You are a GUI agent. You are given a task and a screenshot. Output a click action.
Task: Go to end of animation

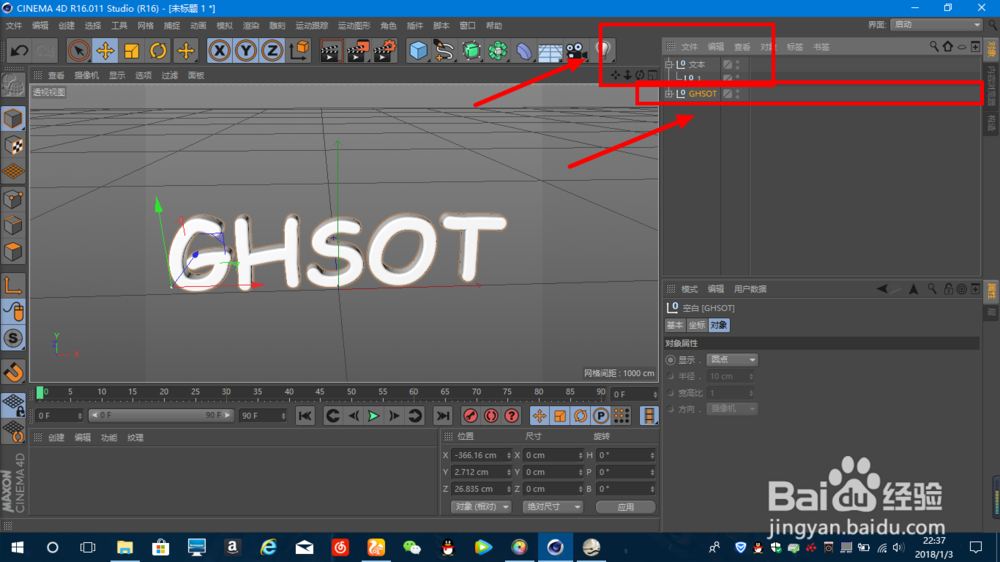(x=443, y=416)
